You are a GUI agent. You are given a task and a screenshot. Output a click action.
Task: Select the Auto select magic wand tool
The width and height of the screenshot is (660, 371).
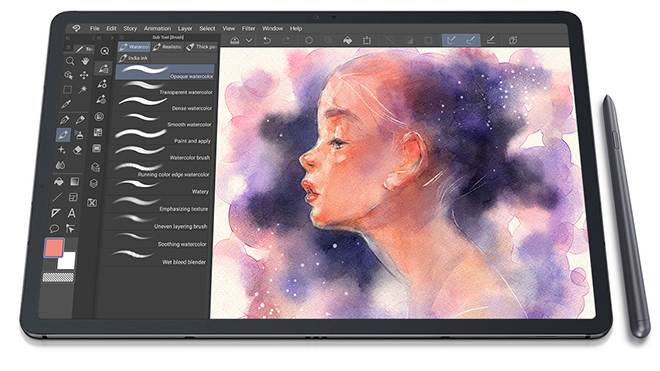[83, 89]
